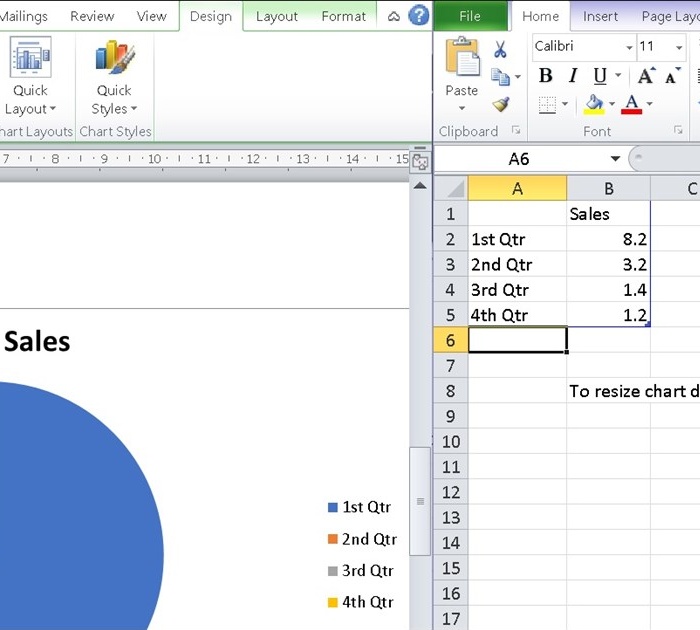700x630 pixels.
Task: Toggle Italic formatting in Excel
Action: [573, 76]
